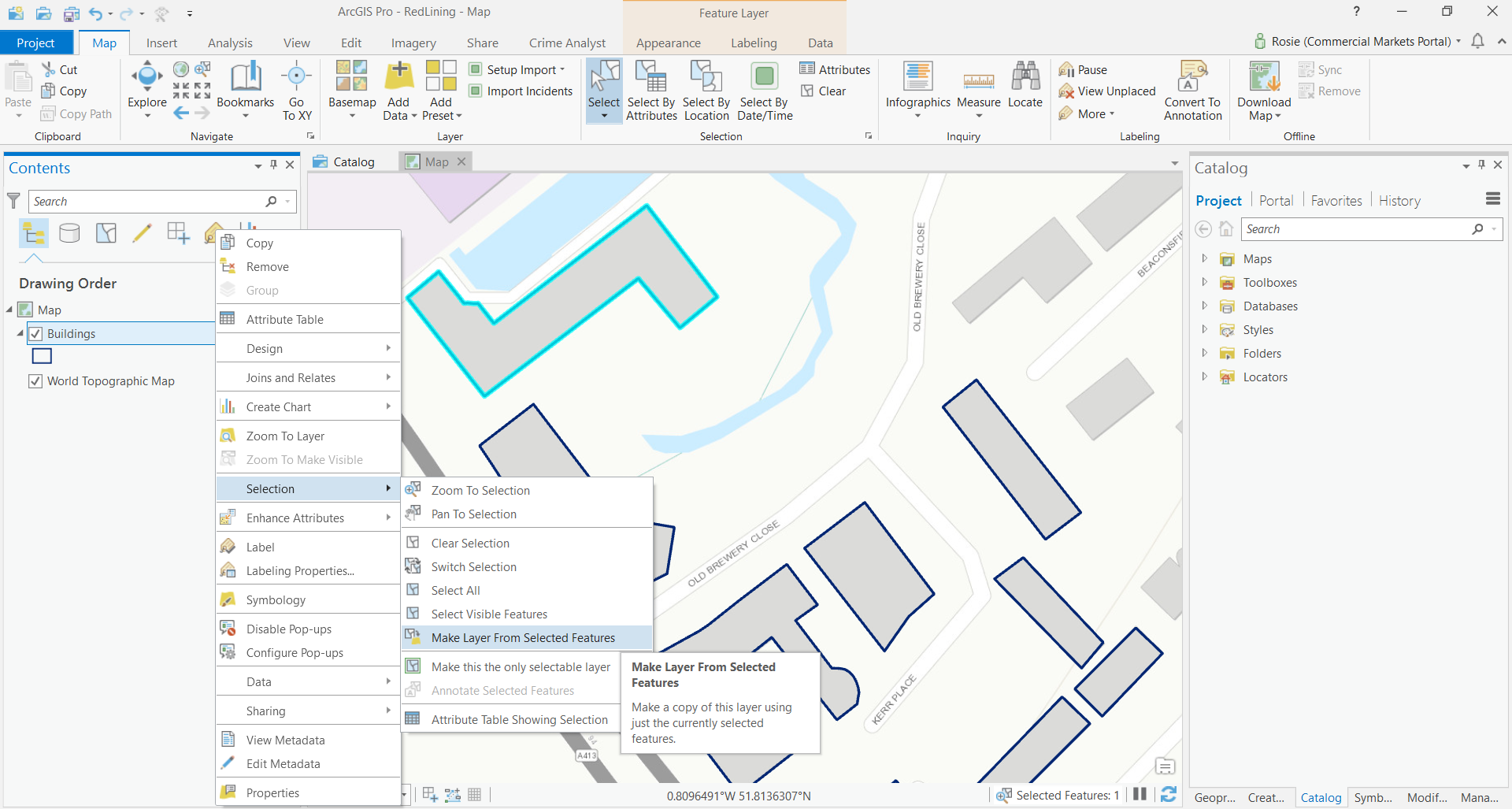Click Convert To Annotation
The image size is (1512, 809).
1193,91
